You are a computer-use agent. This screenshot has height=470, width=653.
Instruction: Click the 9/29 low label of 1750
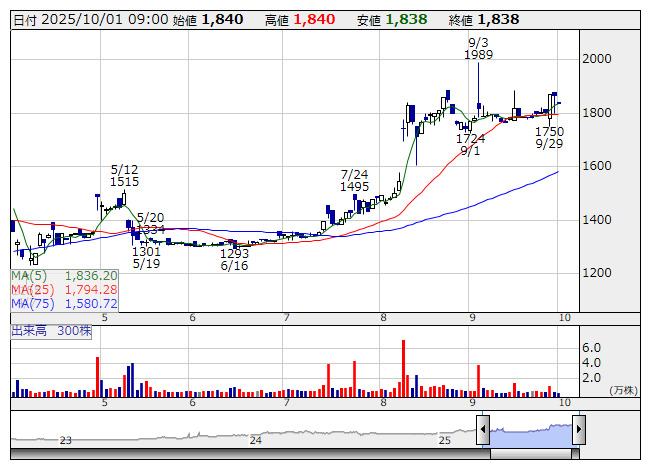click(x=548, y=138)
